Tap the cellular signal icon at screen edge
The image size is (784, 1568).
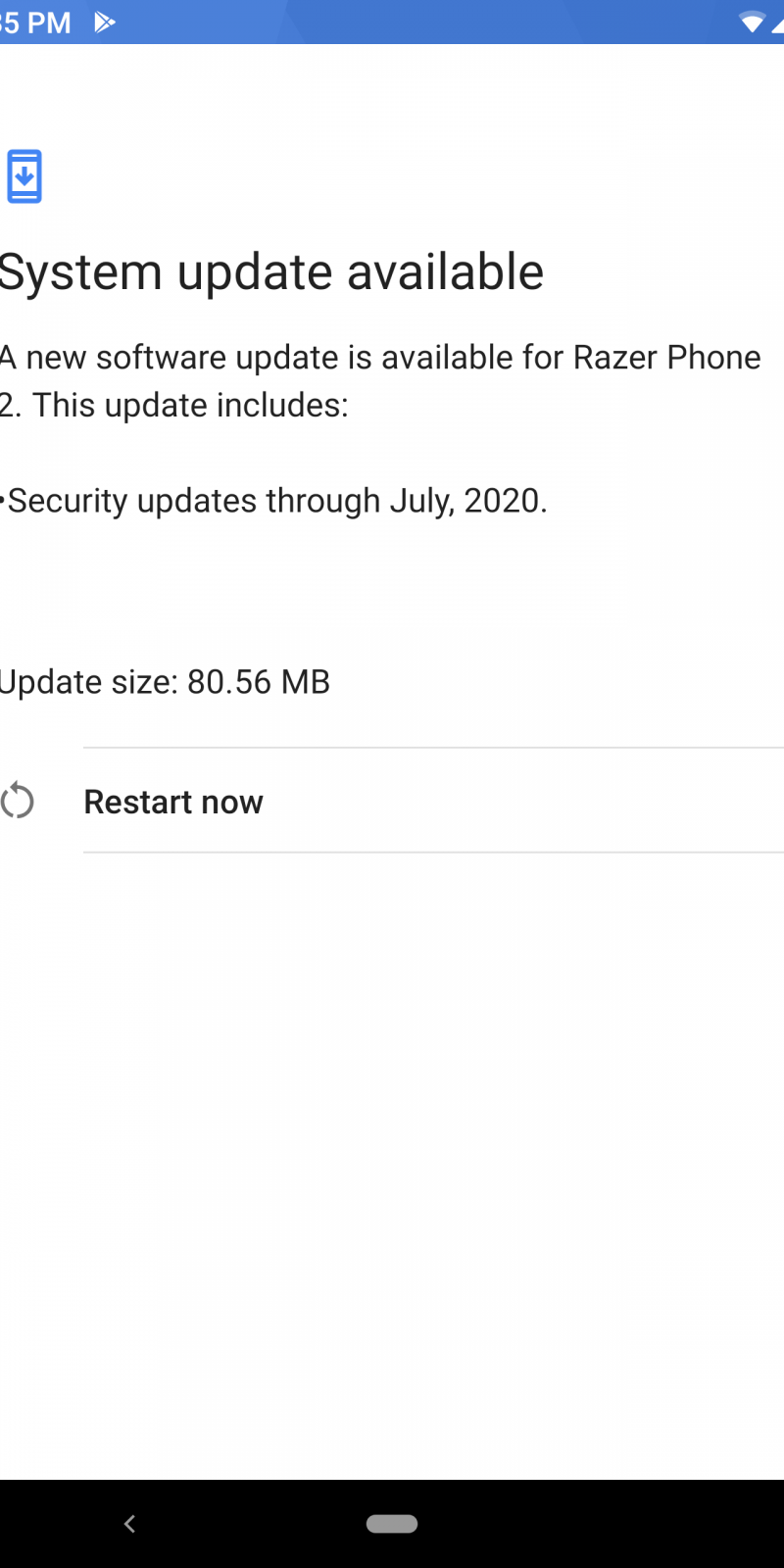click(778, 24)
